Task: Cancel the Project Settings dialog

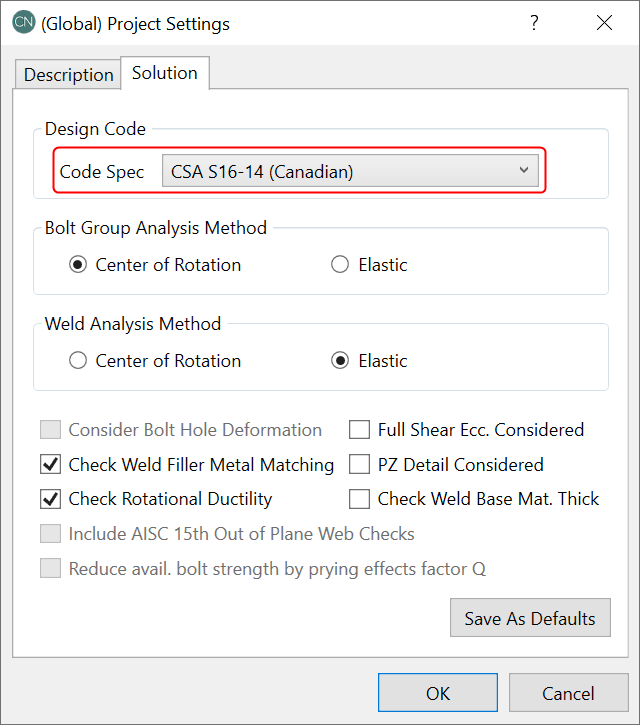Action: click(x=568, y=693)
